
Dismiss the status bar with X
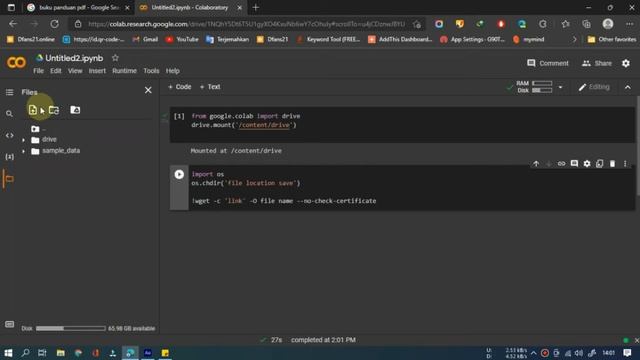coord(636,340)
